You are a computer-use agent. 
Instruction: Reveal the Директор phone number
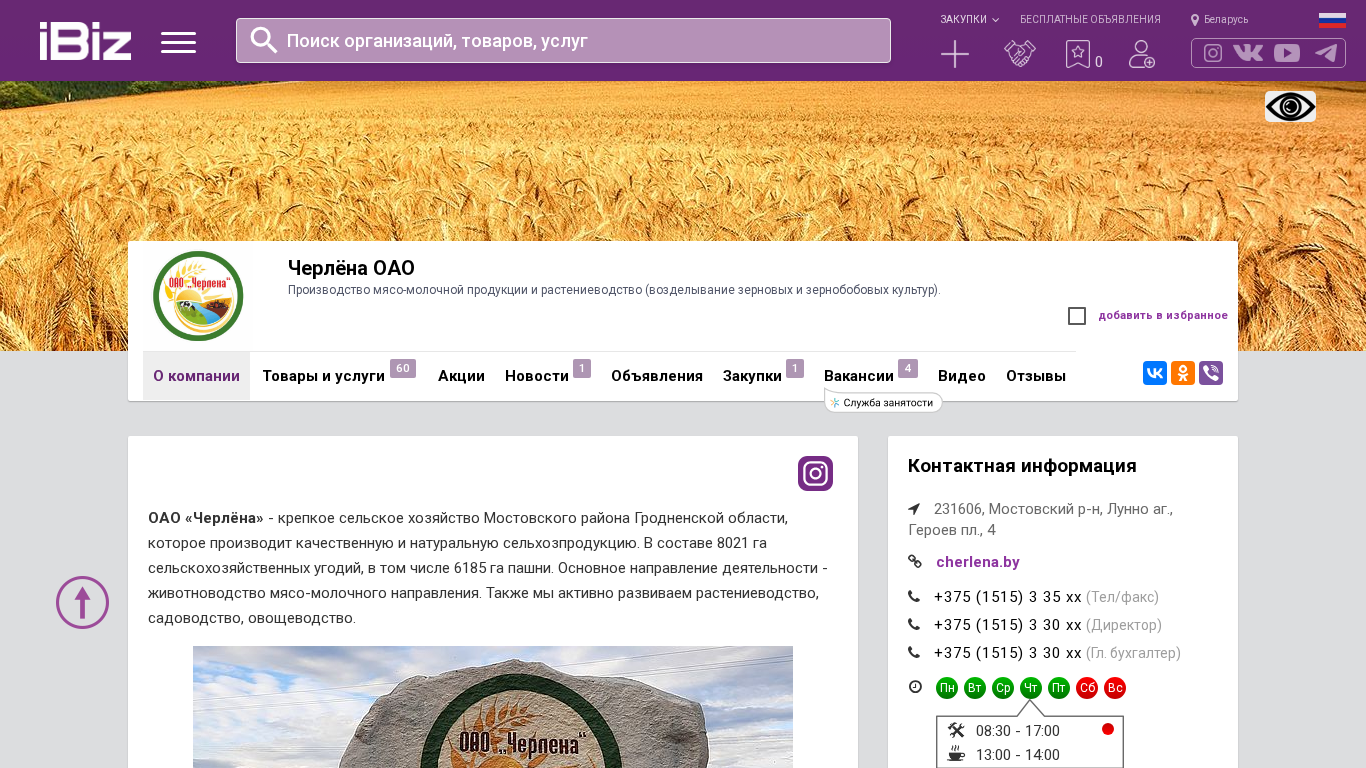click(1008, 625)
